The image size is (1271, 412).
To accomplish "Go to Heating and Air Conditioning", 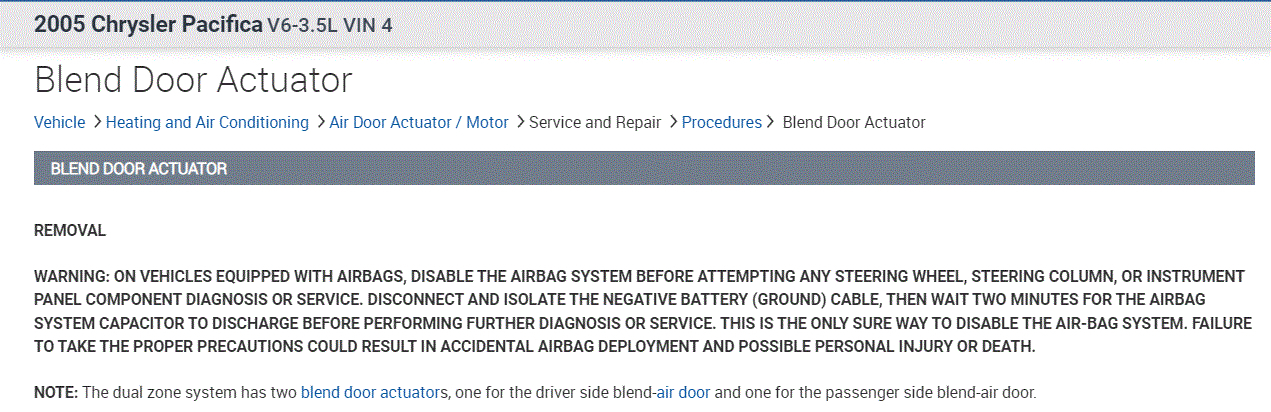I will point(207,122).
